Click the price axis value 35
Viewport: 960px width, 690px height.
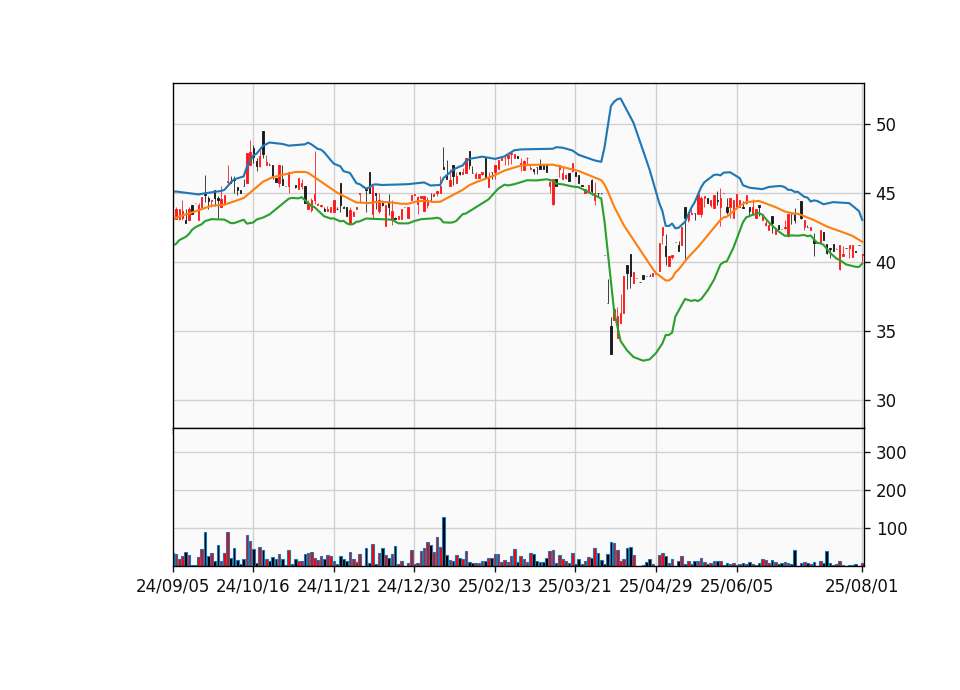coord(886,332)
